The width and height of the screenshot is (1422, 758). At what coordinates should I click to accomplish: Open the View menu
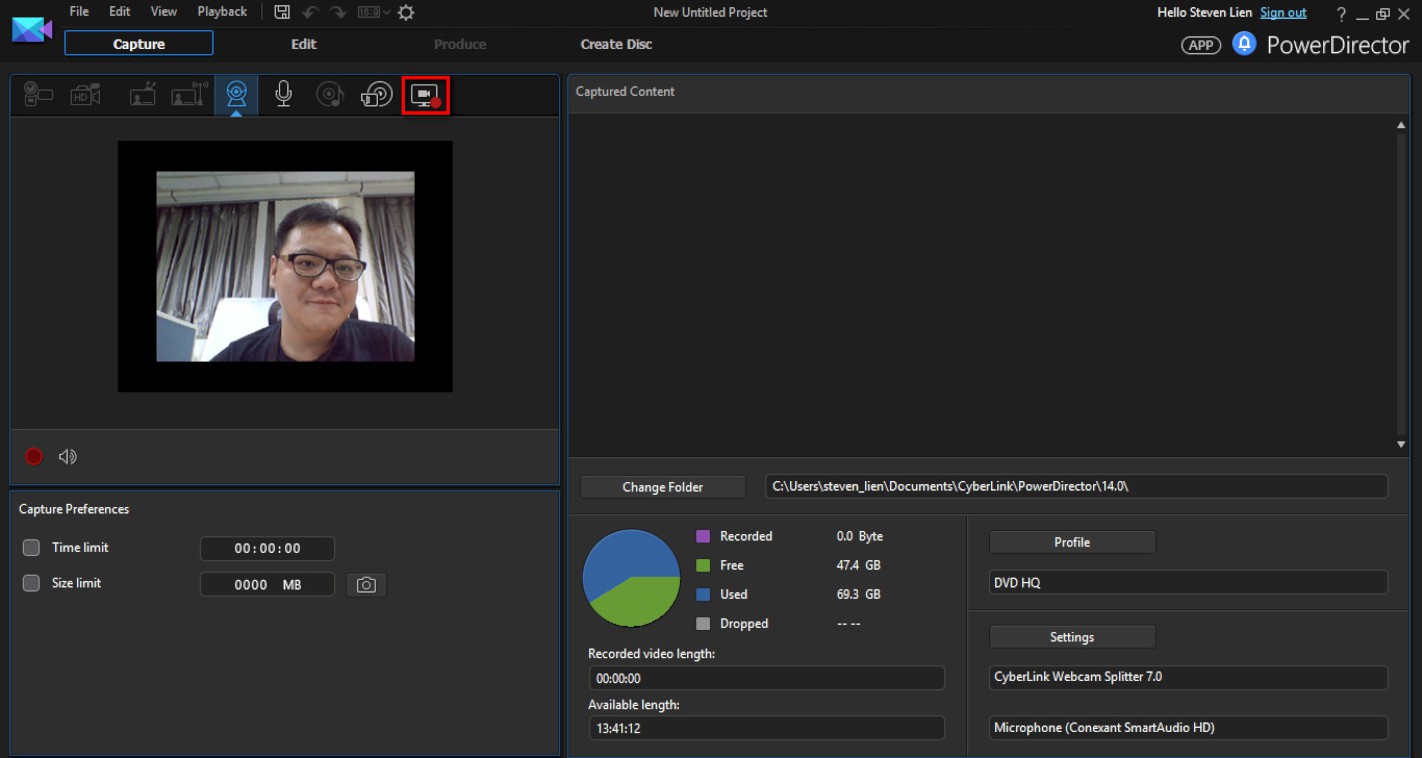pyautogui.click(x=163, y=12)
